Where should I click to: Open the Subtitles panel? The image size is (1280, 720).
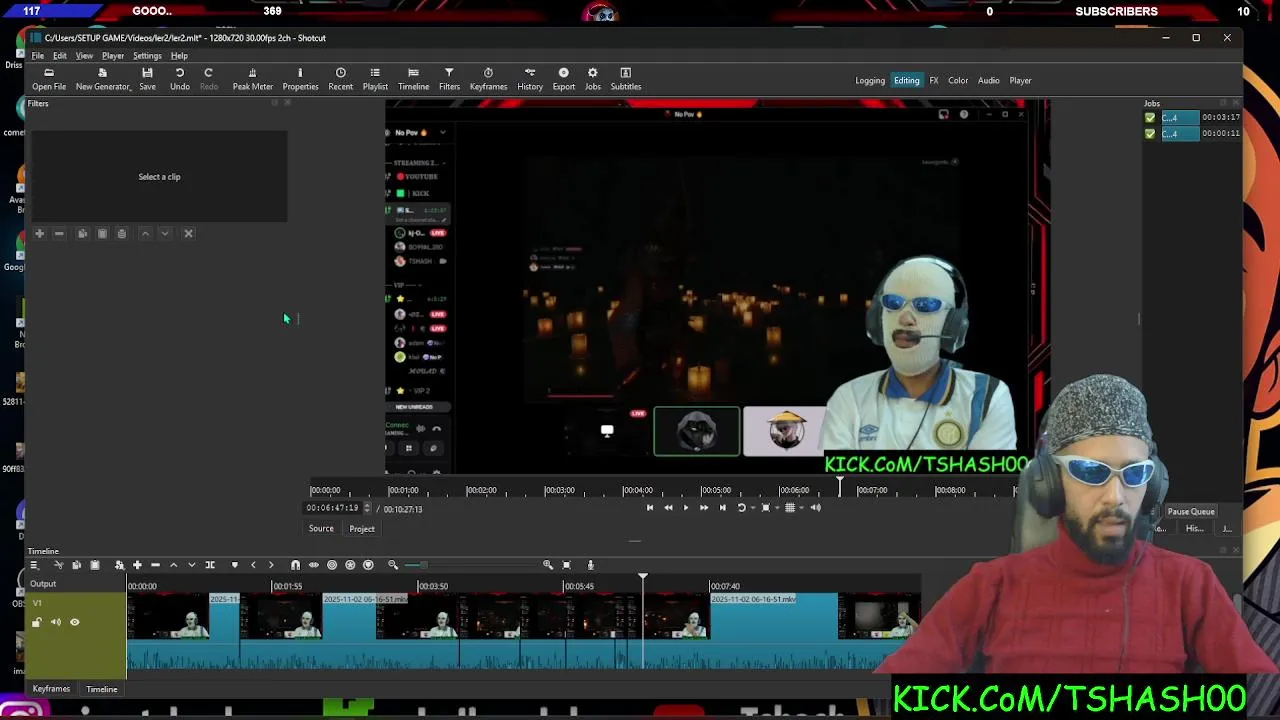tap(626, 79)
